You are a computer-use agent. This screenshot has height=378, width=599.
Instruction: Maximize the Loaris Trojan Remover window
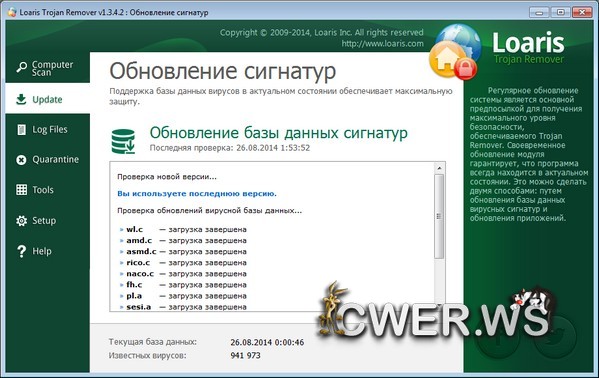560,12
